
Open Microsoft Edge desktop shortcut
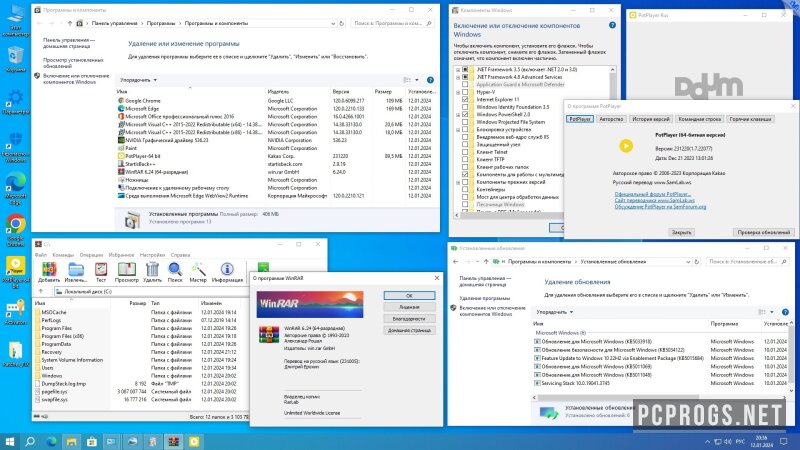point(15,189)
